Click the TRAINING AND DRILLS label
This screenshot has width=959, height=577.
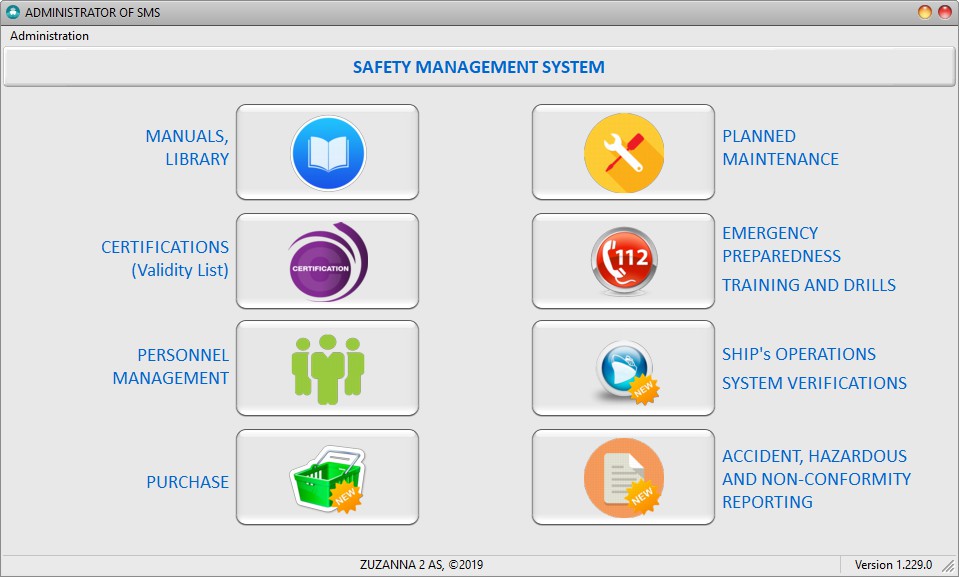point(809,285)
